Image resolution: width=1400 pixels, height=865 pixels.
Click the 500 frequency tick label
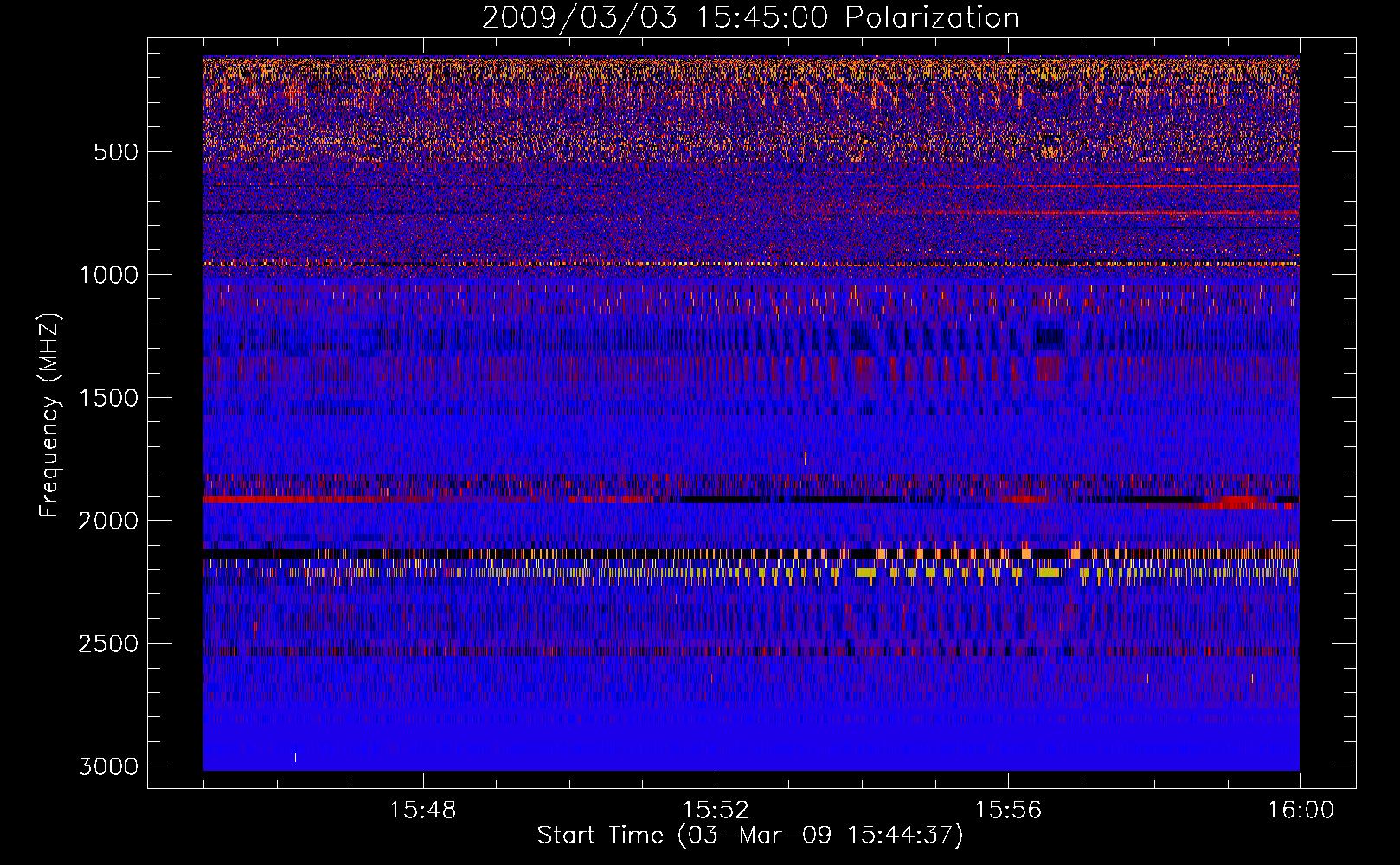click(x=115, y=152)
